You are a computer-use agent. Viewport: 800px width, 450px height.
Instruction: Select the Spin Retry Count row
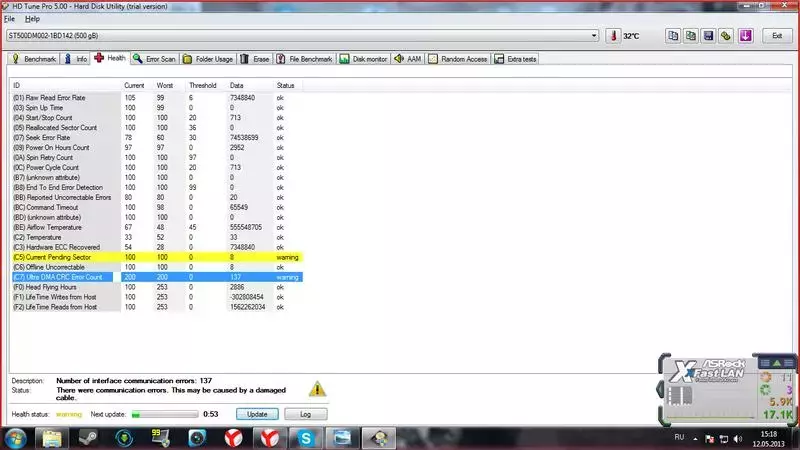point(157,158)
